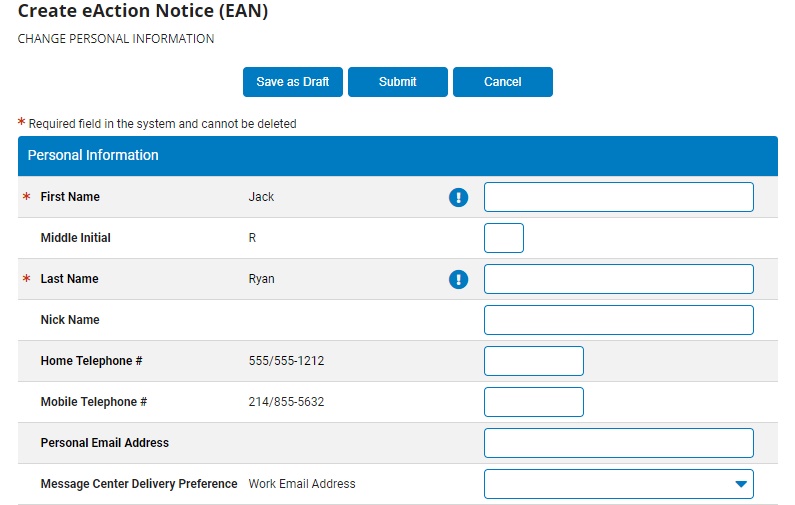The height and width of the screenshot is (505, 795).
Task: Click the mobile phone value 214/855-5632
Action: pos(286,402)
